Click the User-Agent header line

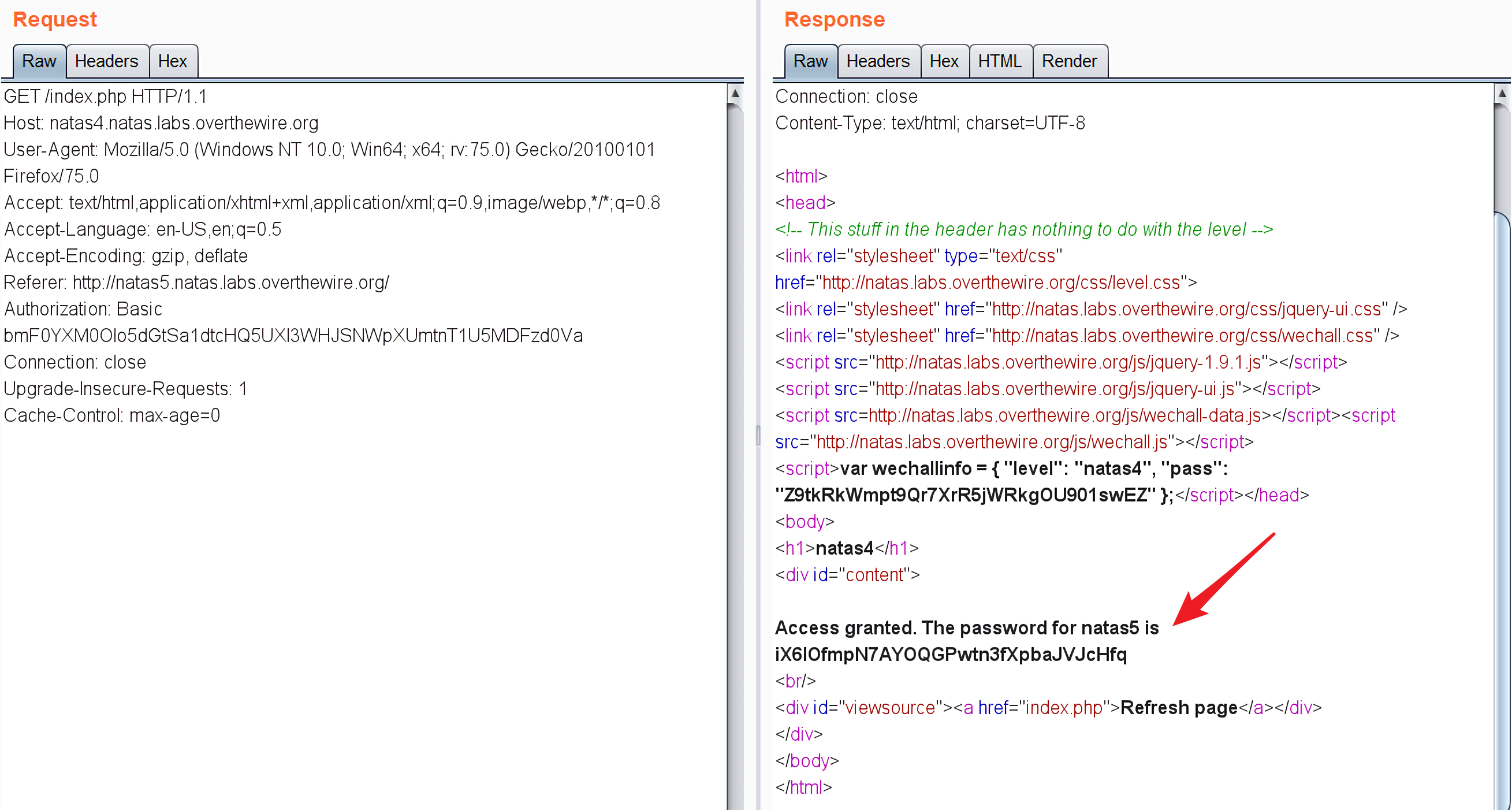pyautogui.click(x=329, y=150)
